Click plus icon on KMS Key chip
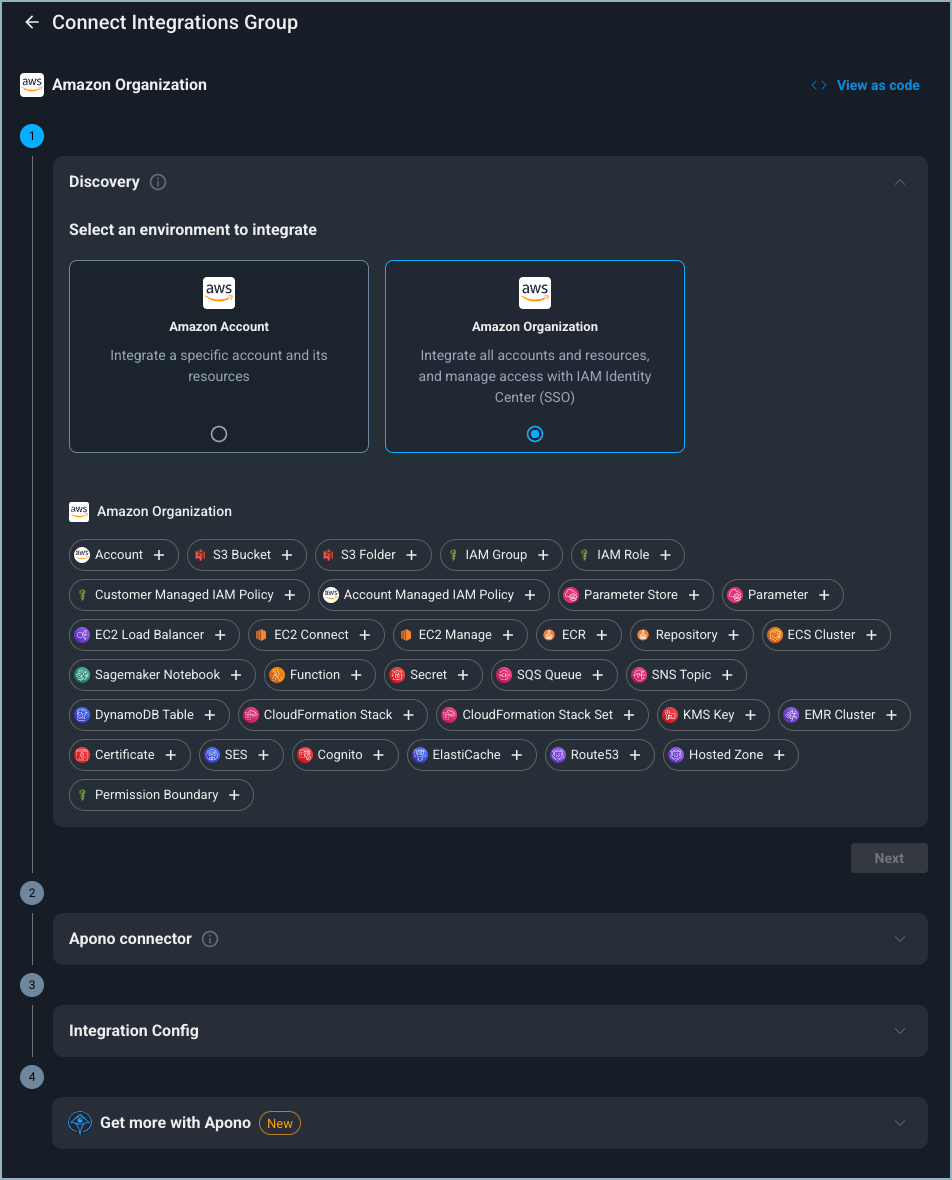Viewport: 952px width, 1180px height. pyautogui.click(x=751, y=715)
